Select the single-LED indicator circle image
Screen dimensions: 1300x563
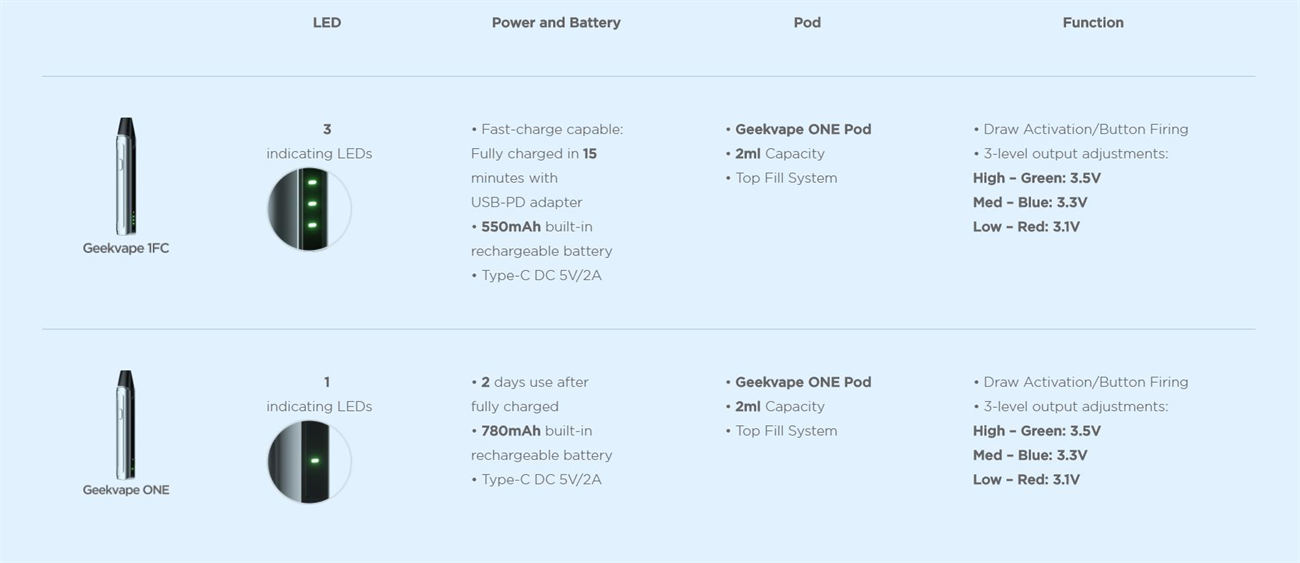[310, 461]
